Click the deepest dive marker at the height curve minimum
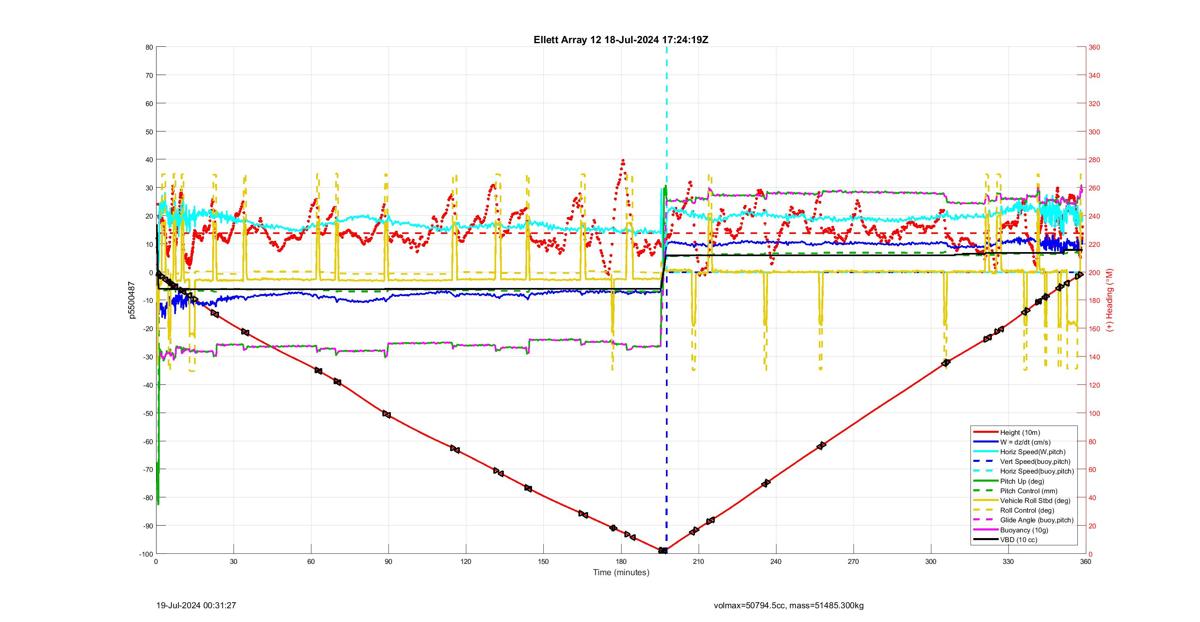This screenshot has height=622, width=1200. [663, 550]
